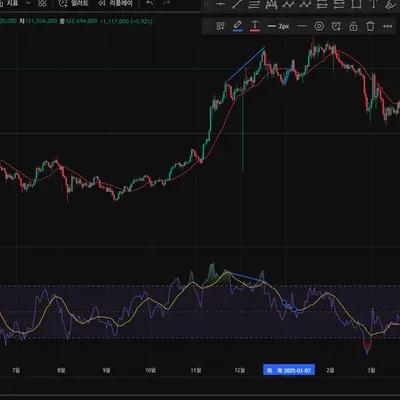
Task: Expand the dropdown arrow next to 지표
Action: click(28, 3)
